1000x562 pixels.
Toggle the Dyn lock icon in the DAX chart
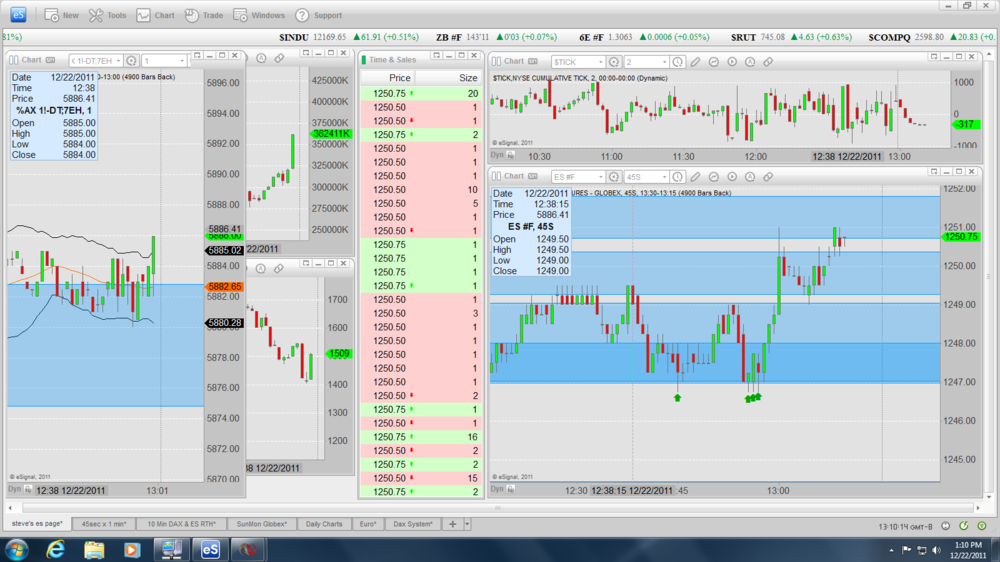[28, 489]
